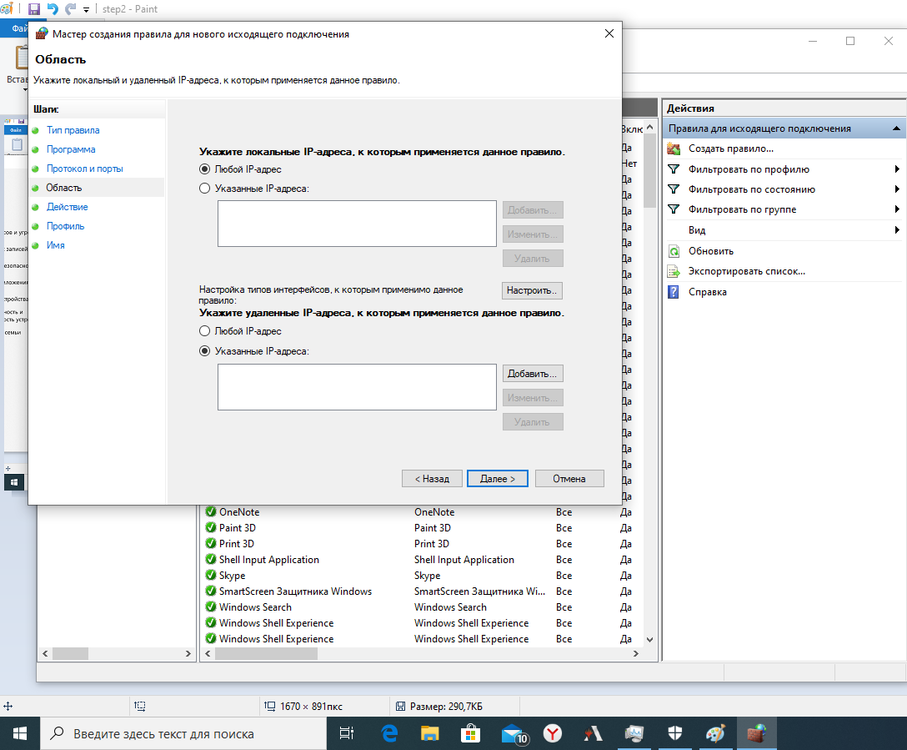Select 'Протокол и порты' wizard step

tap(84, 169)
